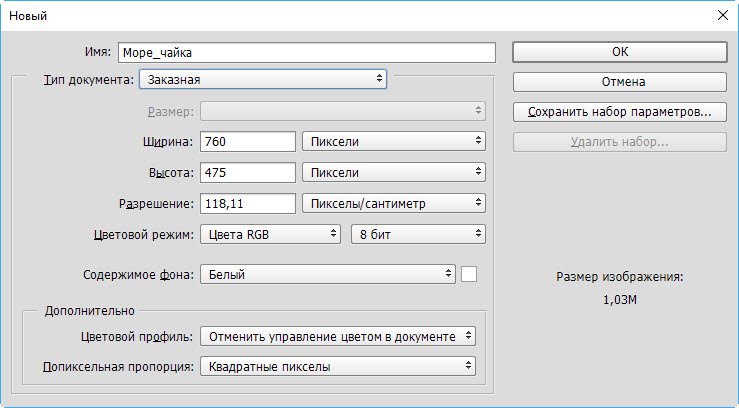Open the Содержимое фона dropdown showing Белый

[328, 273]
